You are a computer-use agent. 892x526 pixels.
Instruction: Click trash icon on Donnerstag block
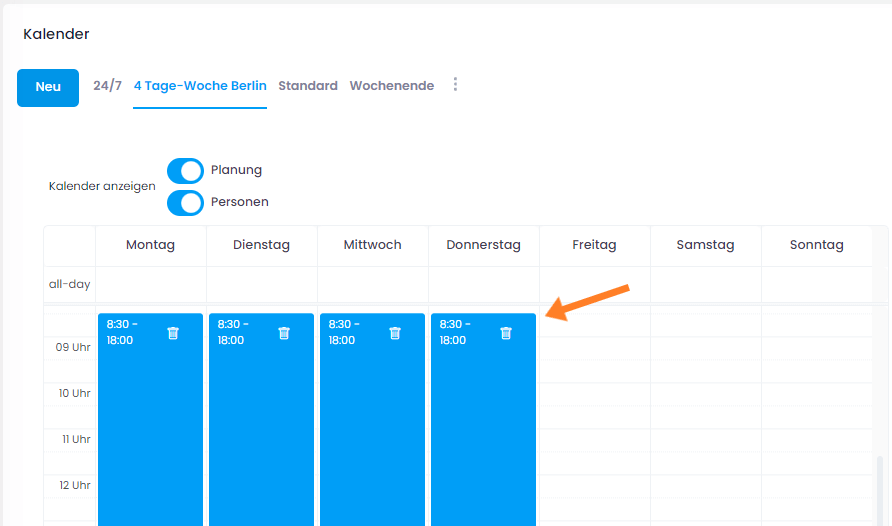[x=506, y=333]
